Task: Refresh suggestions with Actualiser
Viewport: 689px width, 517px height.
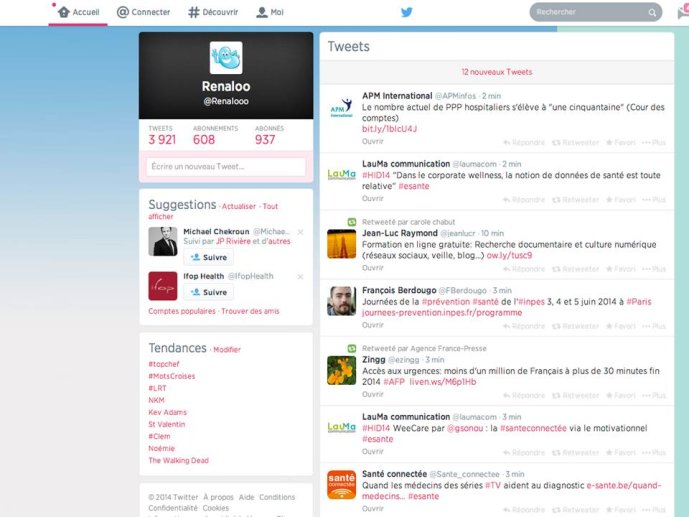Action: click(239, 206)
